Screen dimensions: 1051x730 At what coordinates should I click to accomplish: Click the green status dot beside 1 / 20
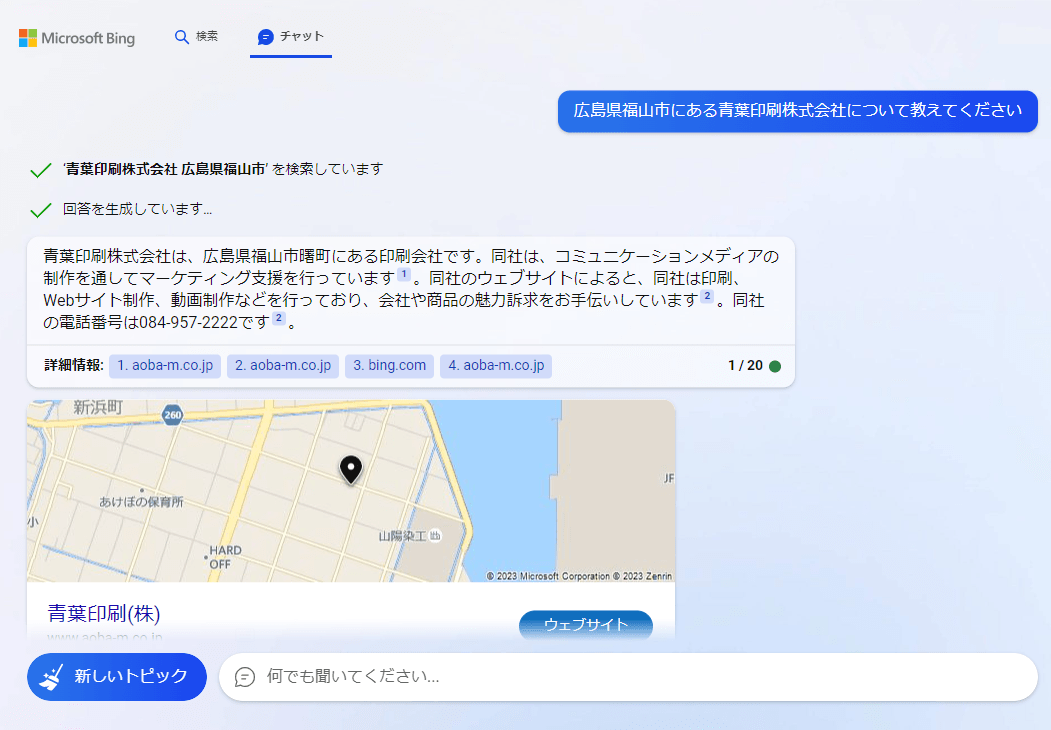tap(775, 366)
